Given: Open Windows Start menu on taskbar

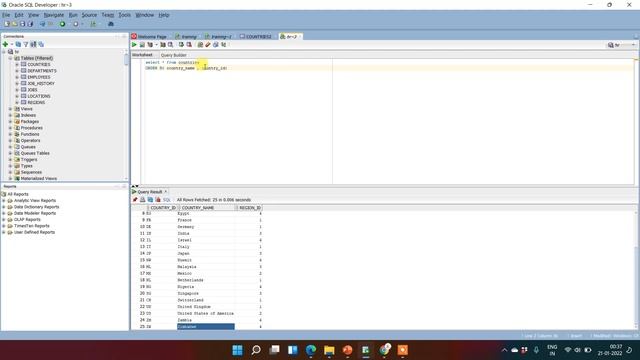Looking at the screenshot, I should tap(238, 350).
